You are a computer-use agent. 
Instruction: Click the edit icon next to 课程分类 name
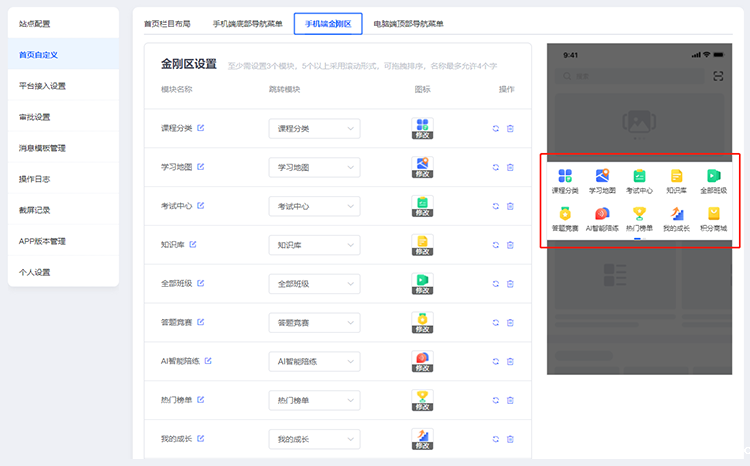tap(201, 128)
